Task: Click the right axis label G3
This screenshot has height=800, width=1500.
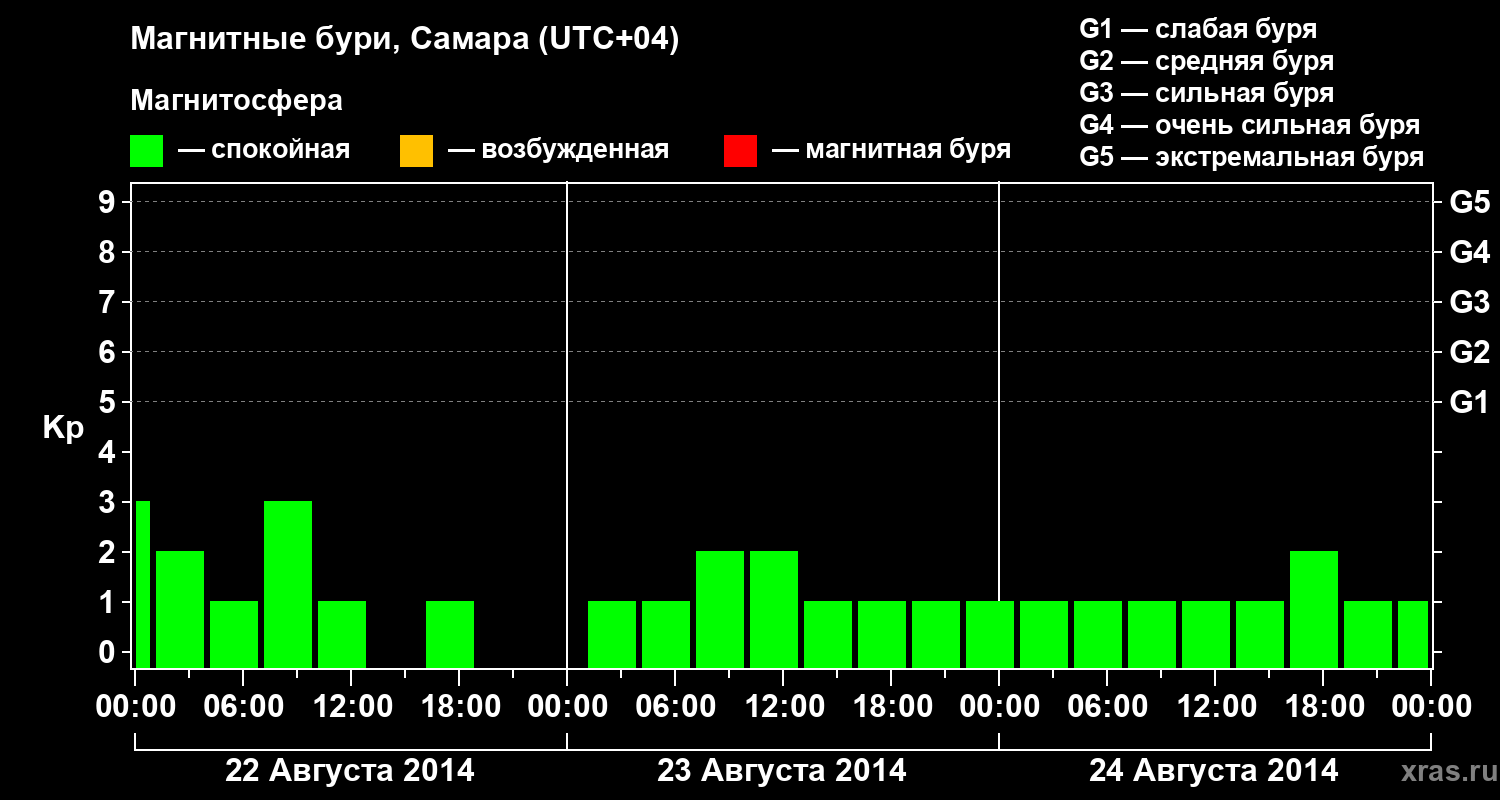Action: click(x=1470, y=302)
